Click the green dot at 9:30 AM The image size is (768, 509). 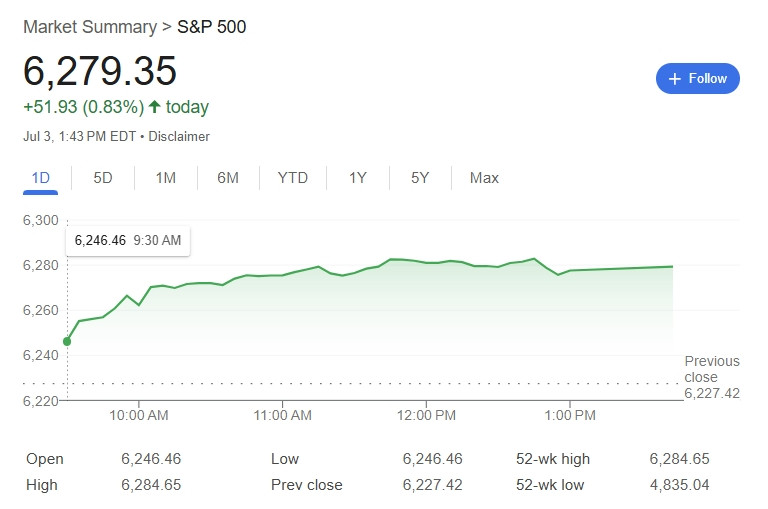(67, 341)
